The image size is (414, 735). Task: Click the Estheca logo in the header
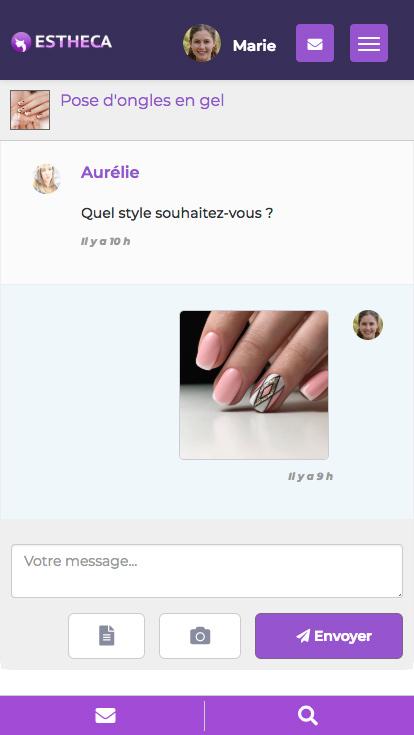click(61, 42)
